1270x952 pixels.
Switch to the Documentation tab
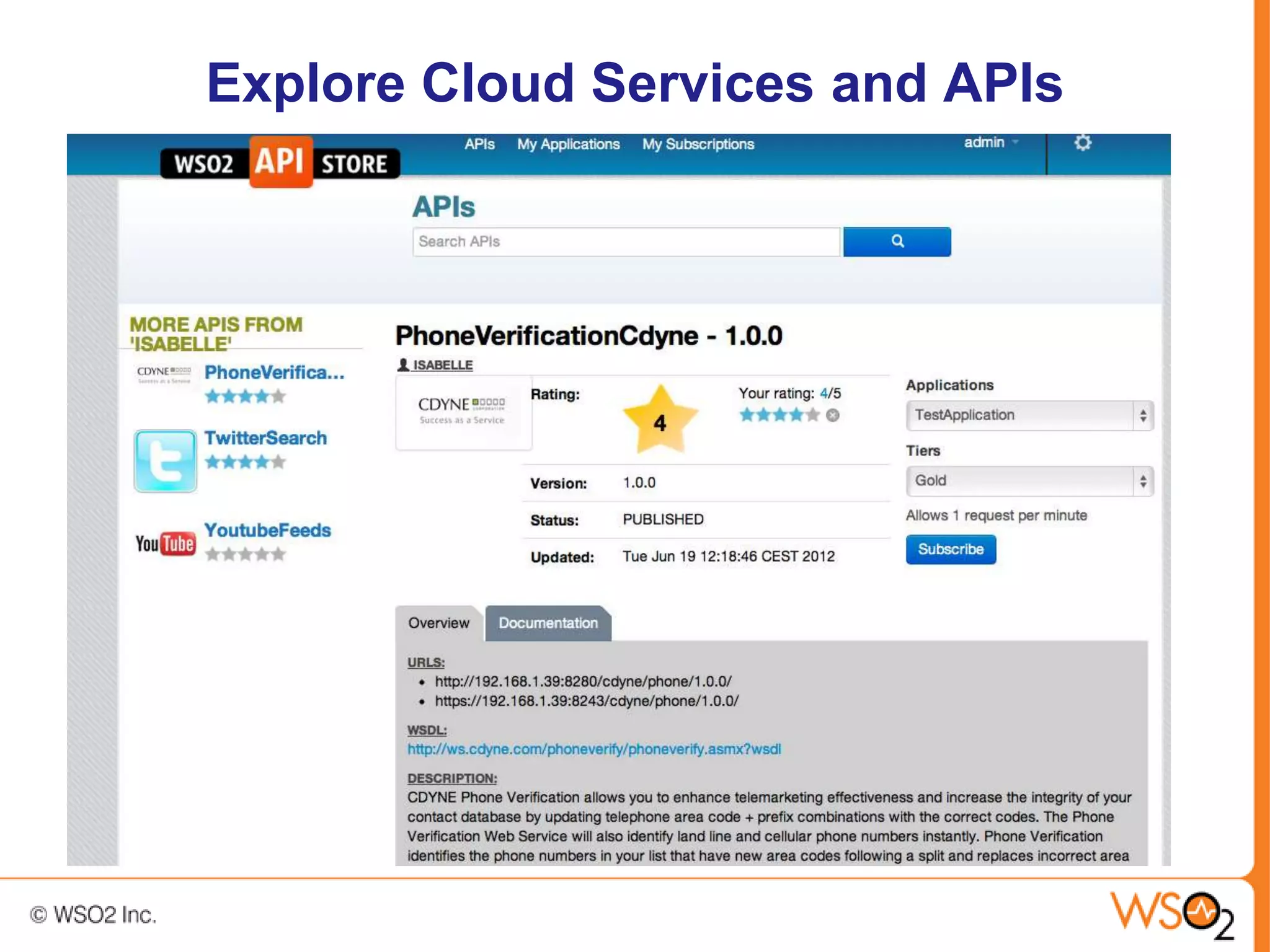coord(548,623)
